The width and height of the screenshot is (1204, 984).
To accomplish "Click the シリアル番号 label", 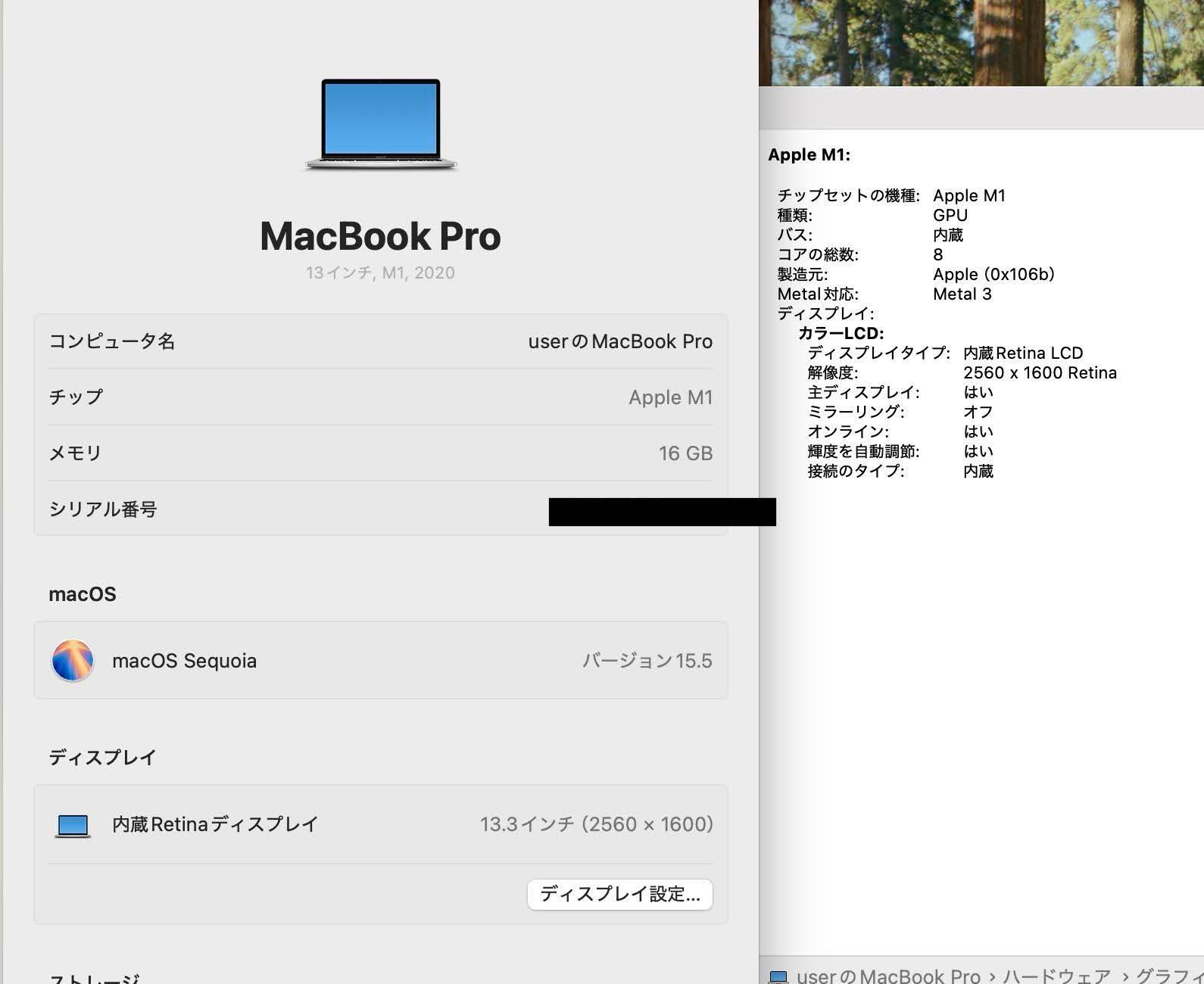I will [x=103, y=509].
